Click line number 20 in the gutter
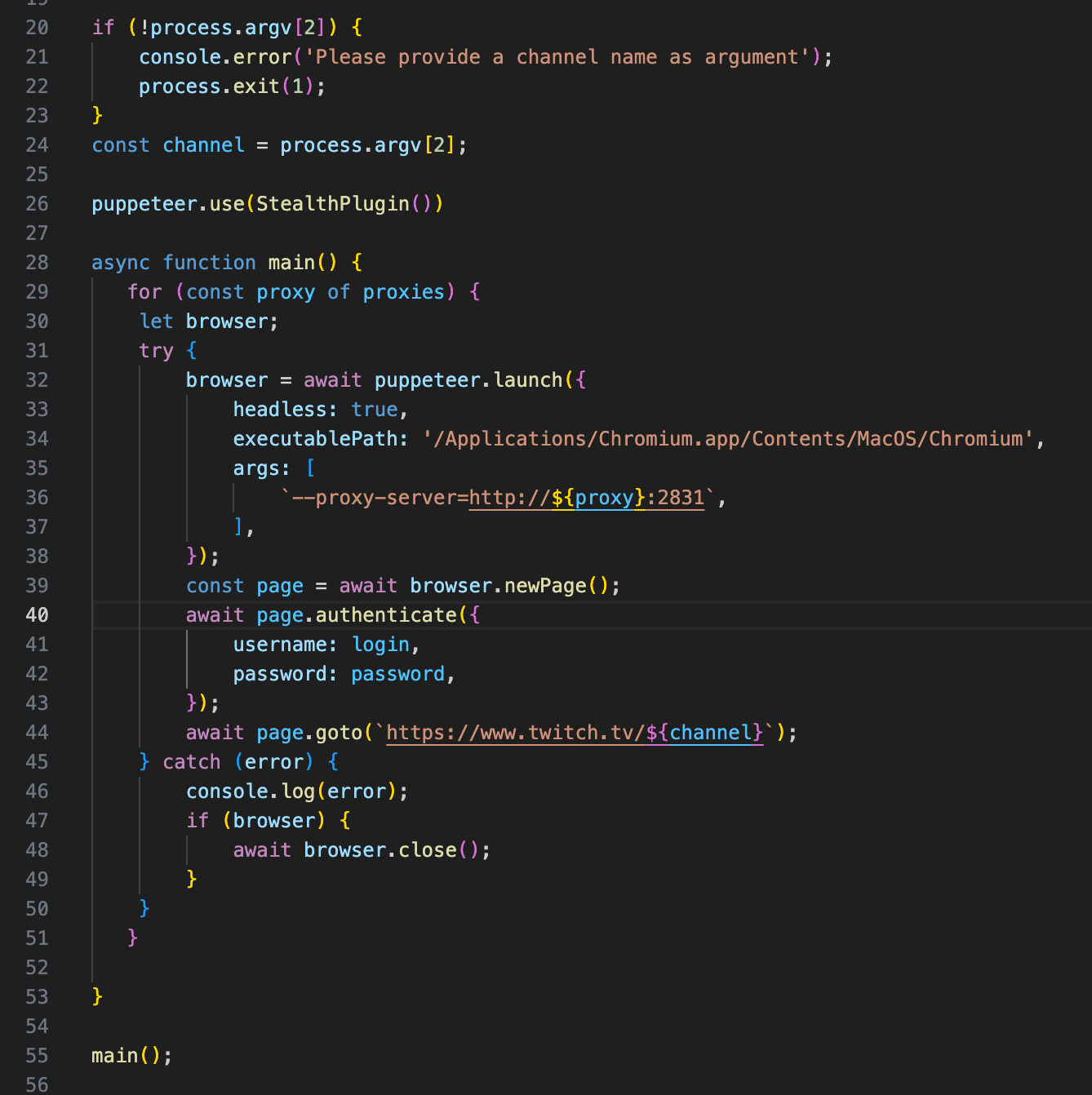This screenshot has width=1092, height=1095. pos(37,28)
